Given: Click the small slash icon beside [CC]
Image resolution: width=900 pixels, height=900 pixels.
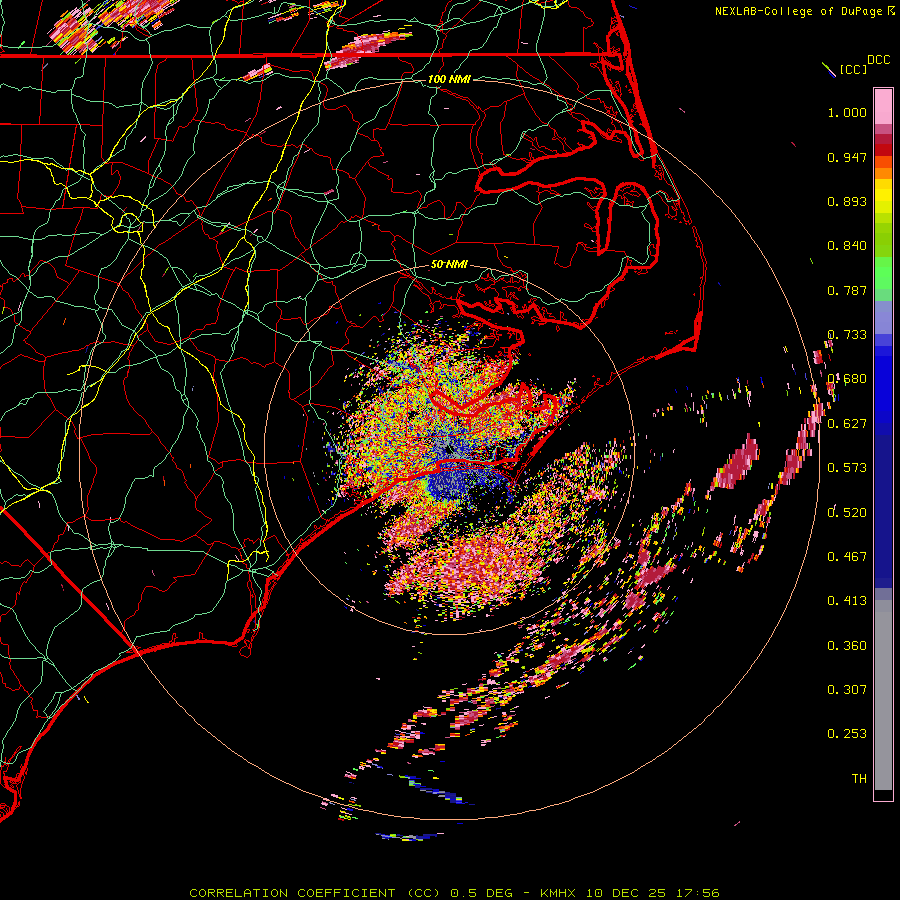Looking at the screenshot, I should (x=829, y=70).
